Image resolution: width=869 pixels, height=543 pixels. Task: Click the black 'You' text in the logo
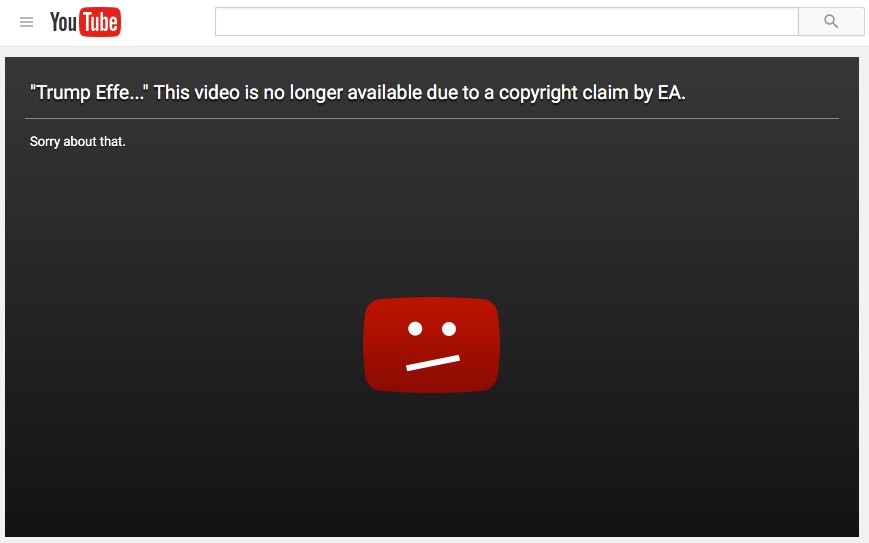pos(64,23)
